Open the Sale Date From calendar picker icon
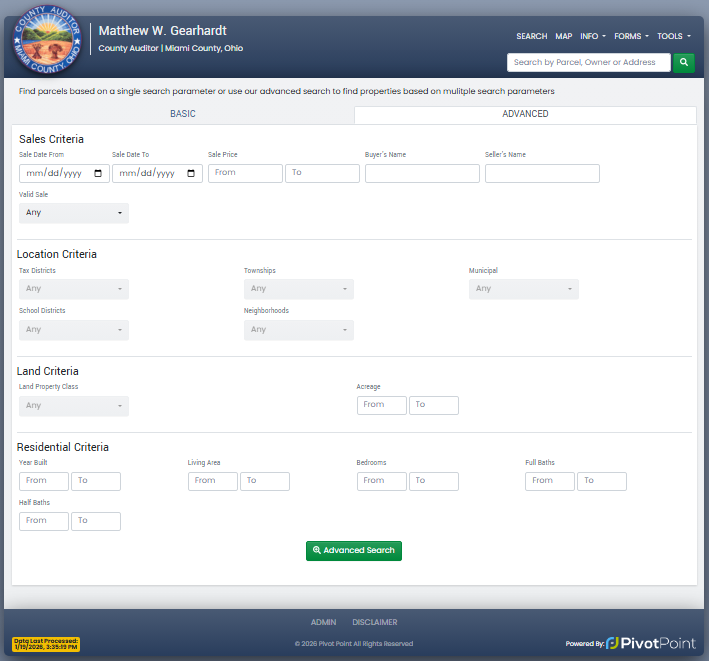This screenshot has width=709, height=661. [98, 173]
